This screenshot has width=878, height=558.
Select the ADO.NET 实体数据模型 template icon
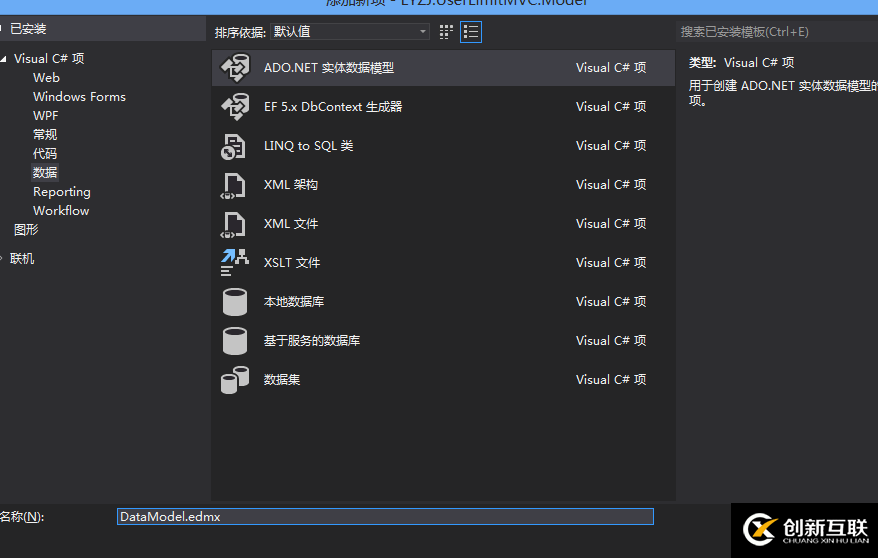235,68
